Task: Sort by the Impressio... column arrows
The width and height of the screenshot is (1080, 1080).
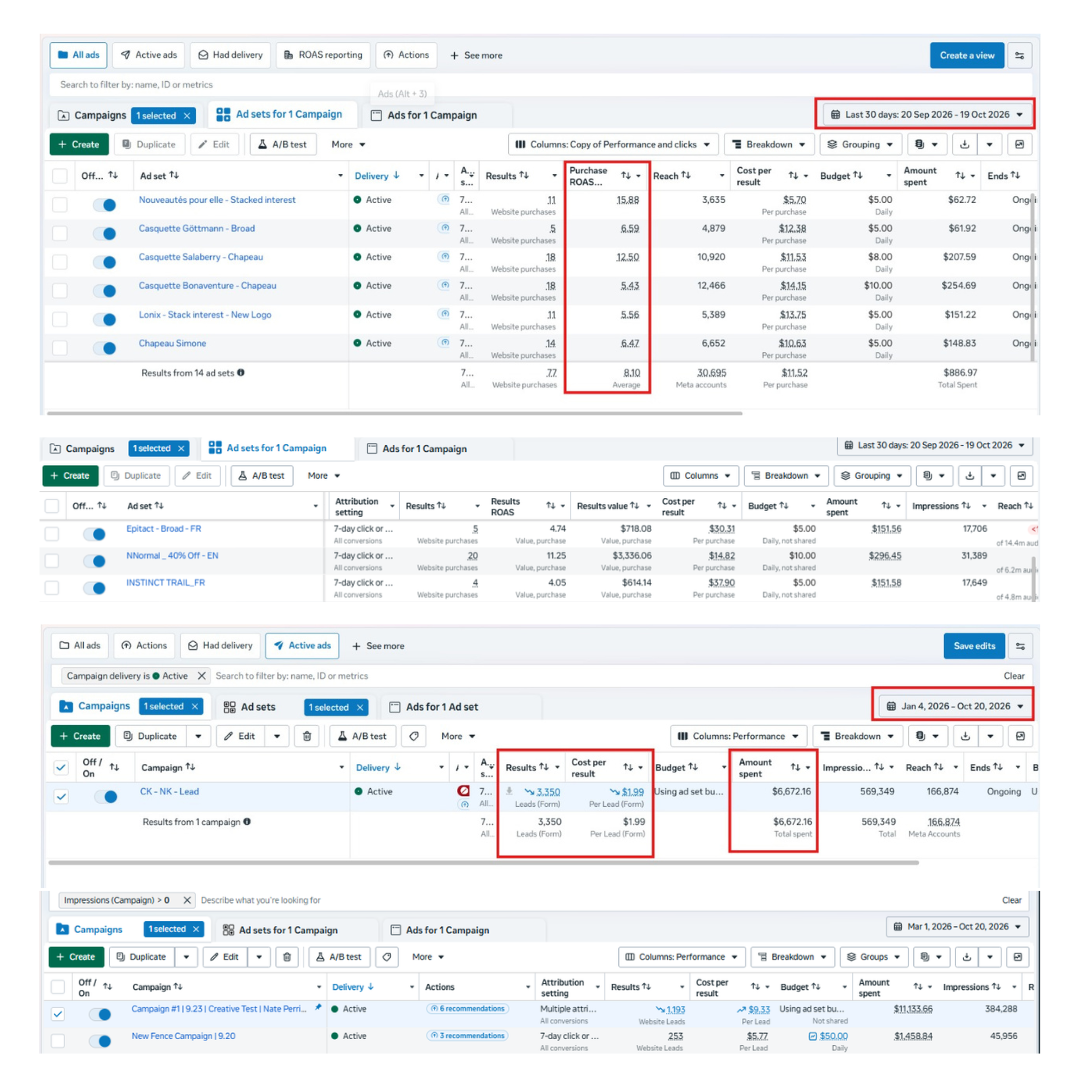Action: pyautogui.click(x=879, y=767)
